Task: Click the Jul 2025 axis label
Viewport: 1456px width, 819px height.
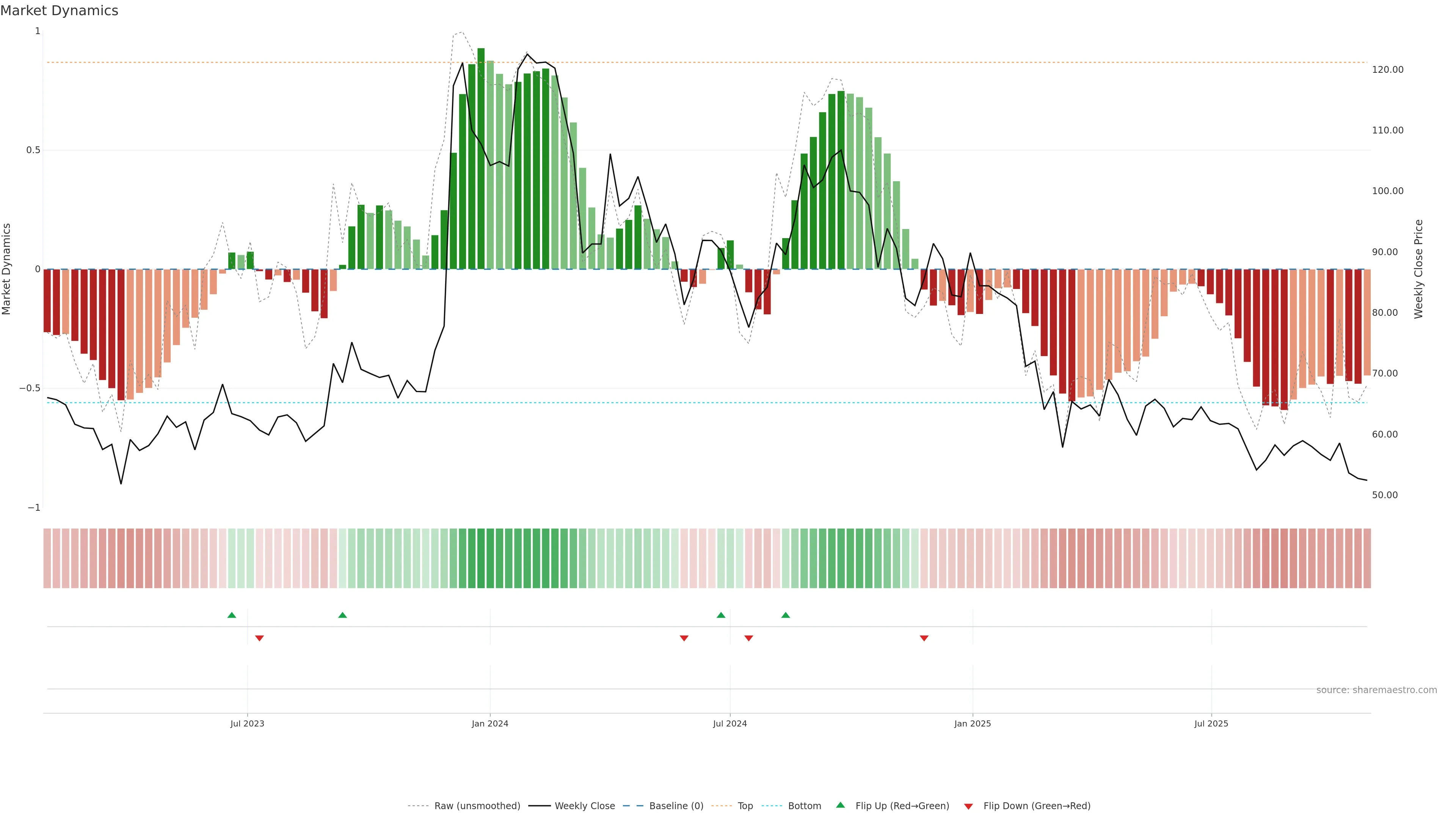Action: click(1211, 723)
